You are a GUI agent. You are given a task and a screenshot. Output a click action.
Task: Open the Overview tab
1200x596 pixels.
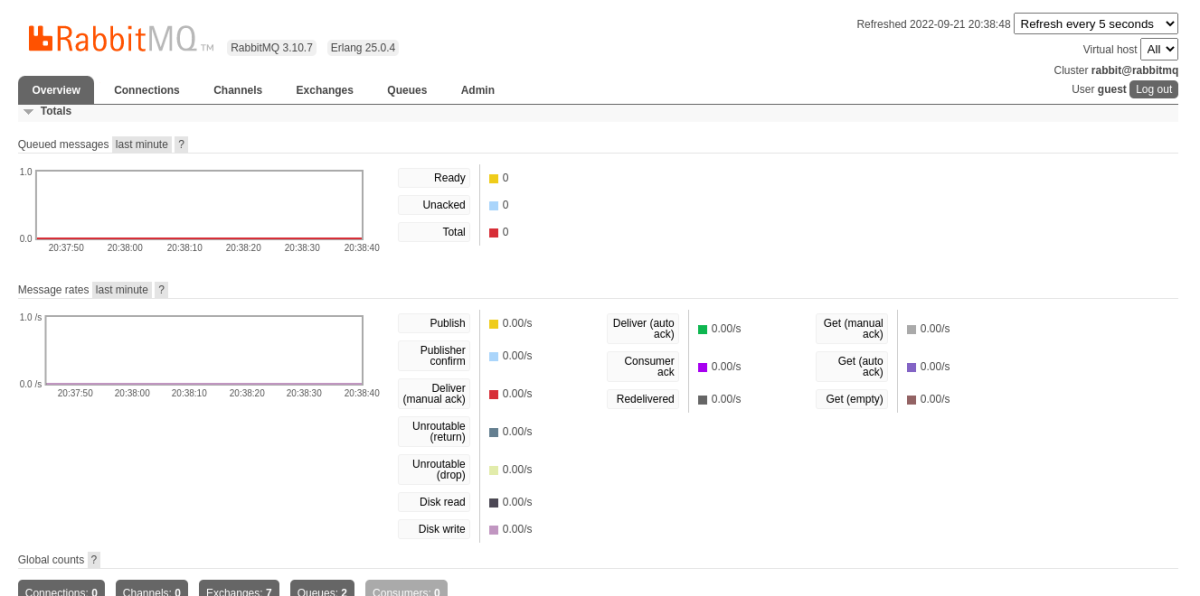[x=56, y=90]
